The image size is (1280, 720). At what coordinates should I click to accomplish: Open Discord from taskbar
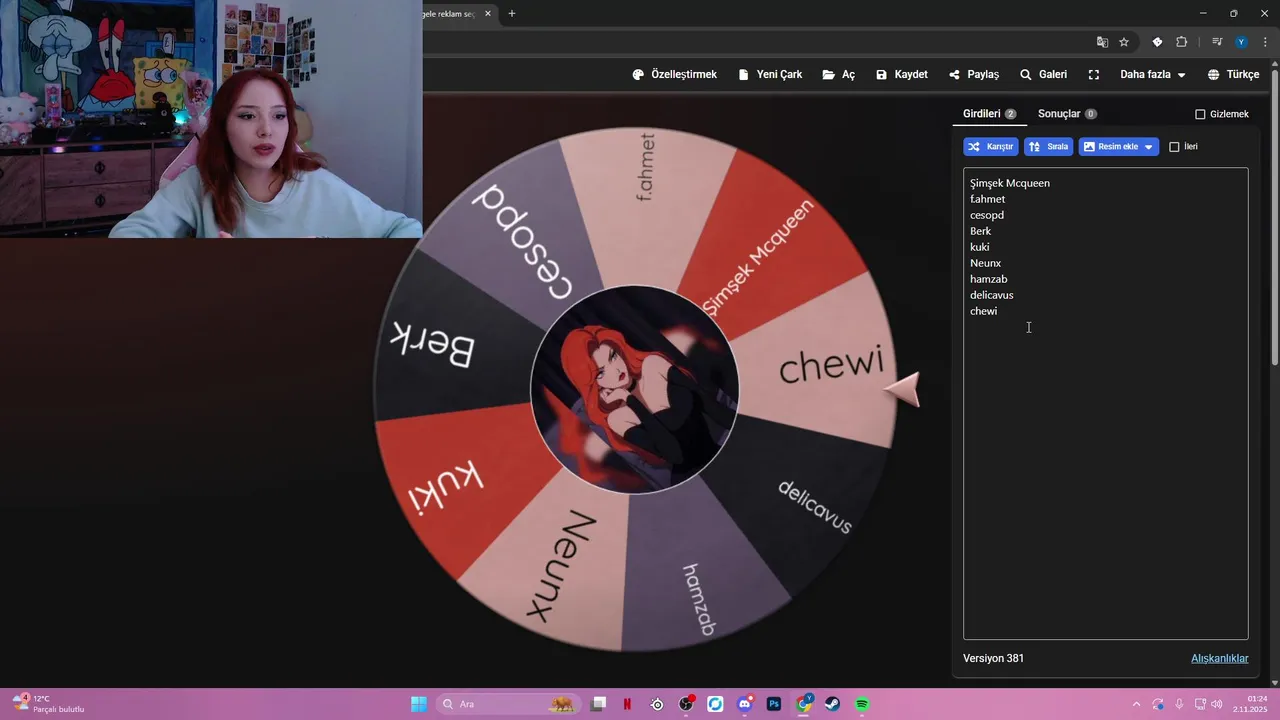click(x=744, y=704)
